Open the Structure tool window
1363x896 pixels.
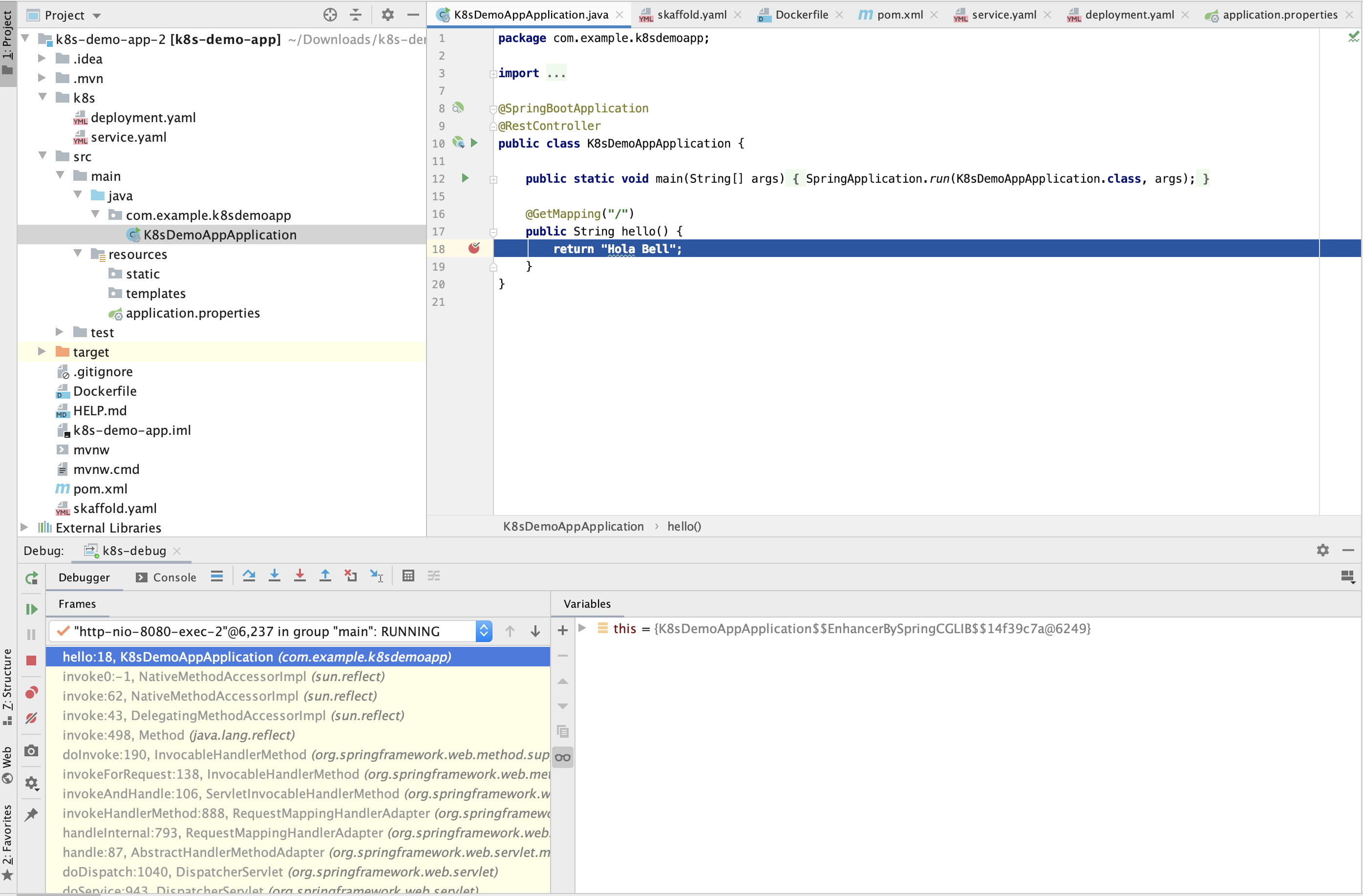7,686
